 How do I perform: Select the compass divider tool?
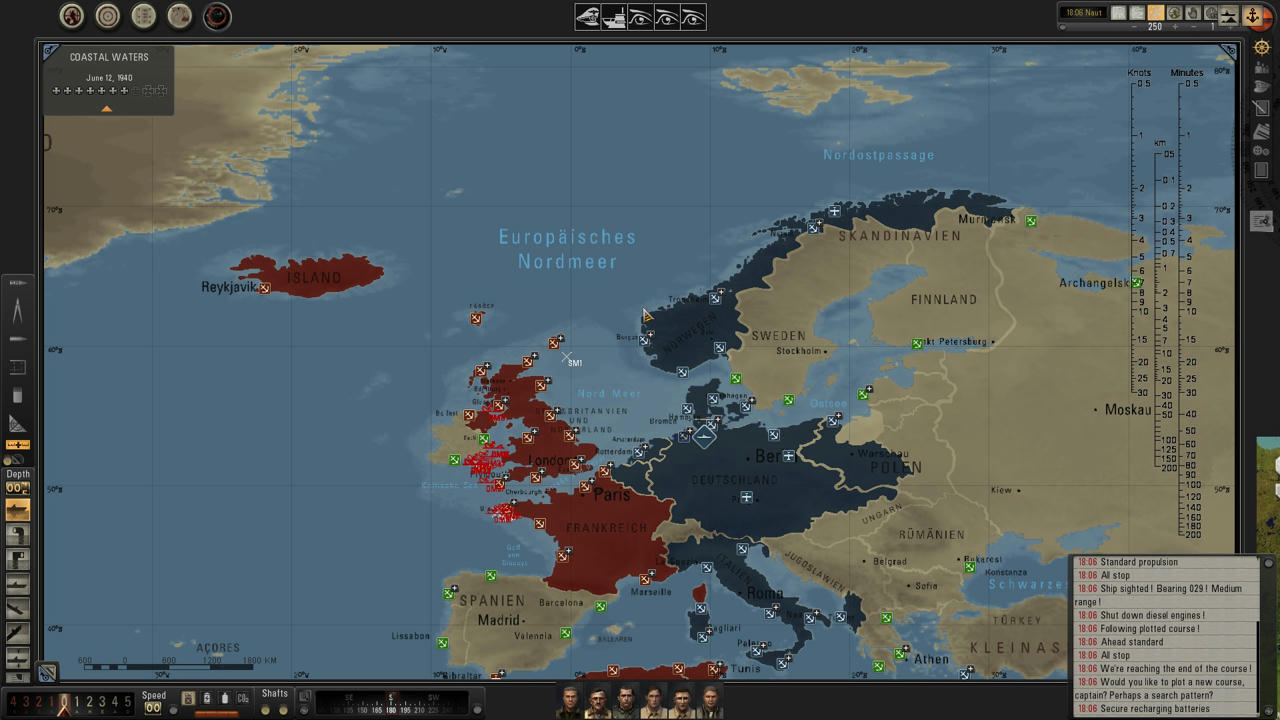[17, 312]
